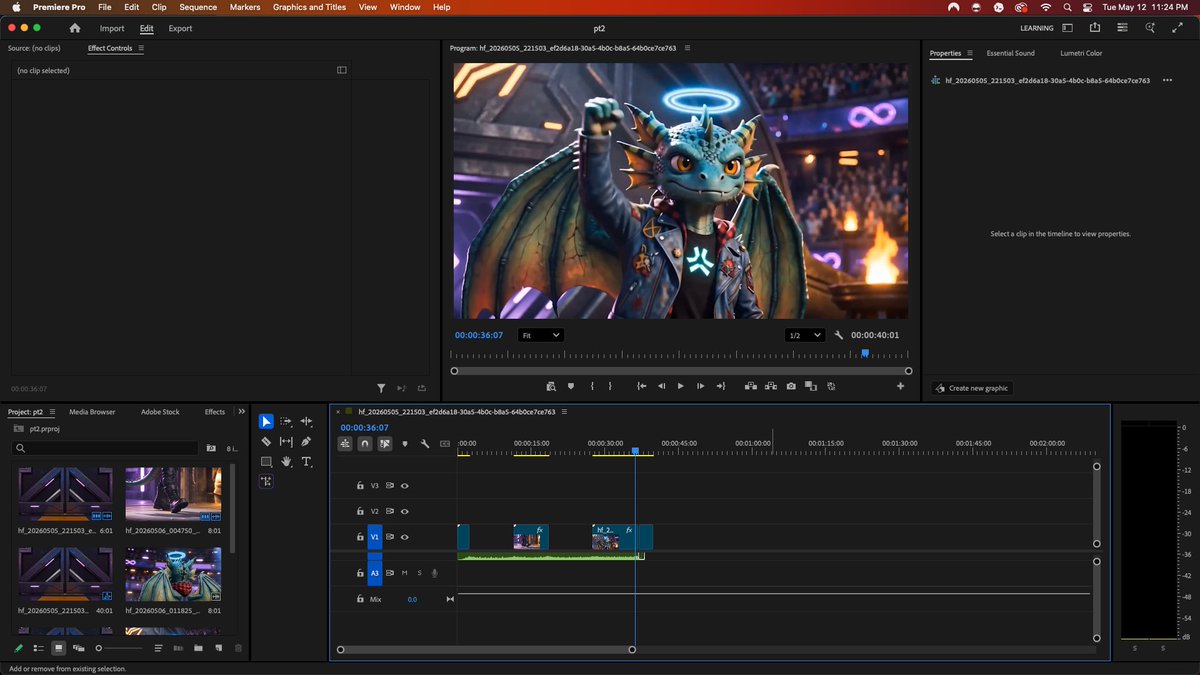Click Mark Out in Program monitor
The height and width of the screenshot is (675, 1200).
click(x=612, y=386)
